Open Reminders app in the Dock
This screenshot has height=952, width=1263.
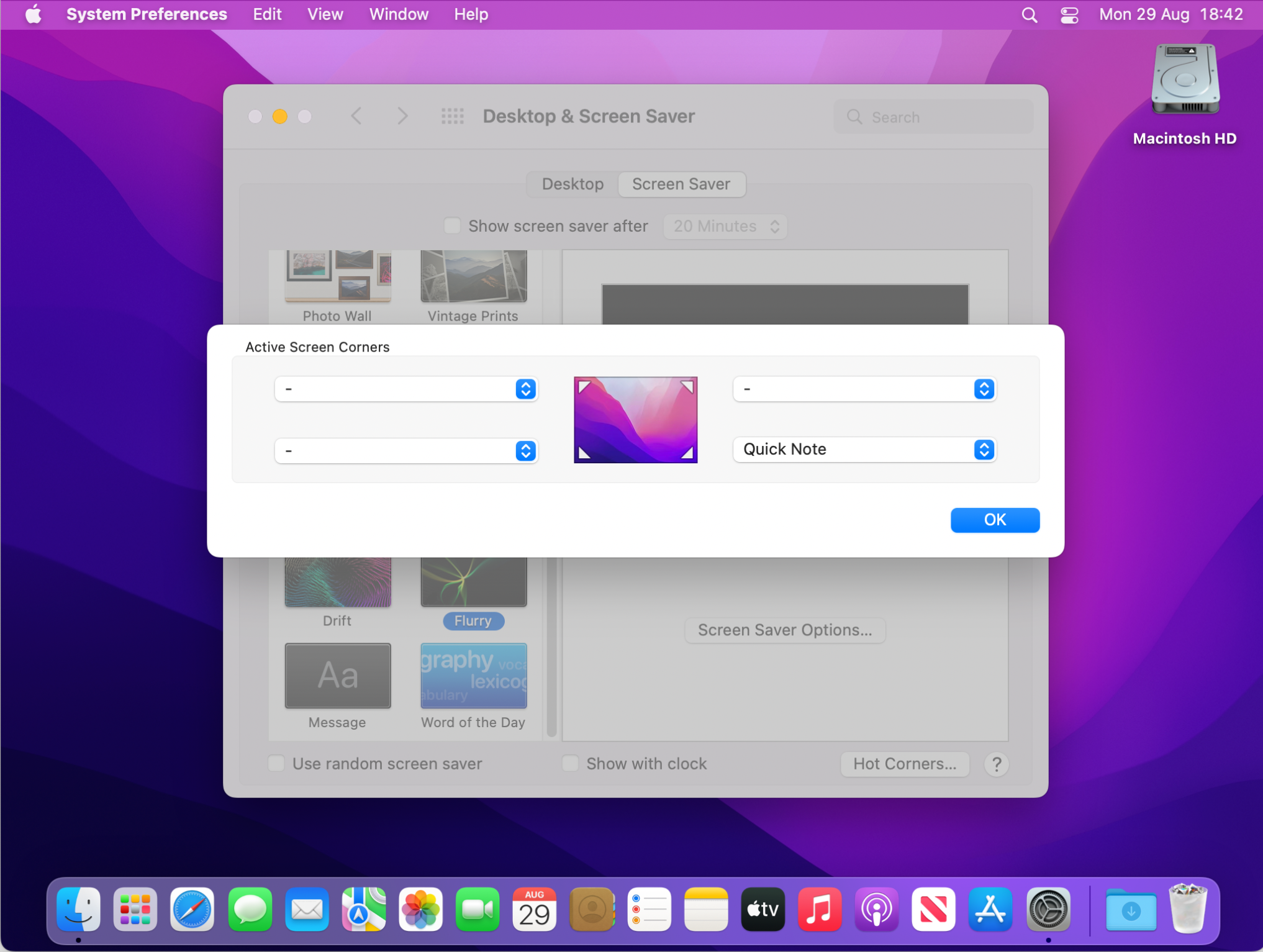(x=649, y=909)
